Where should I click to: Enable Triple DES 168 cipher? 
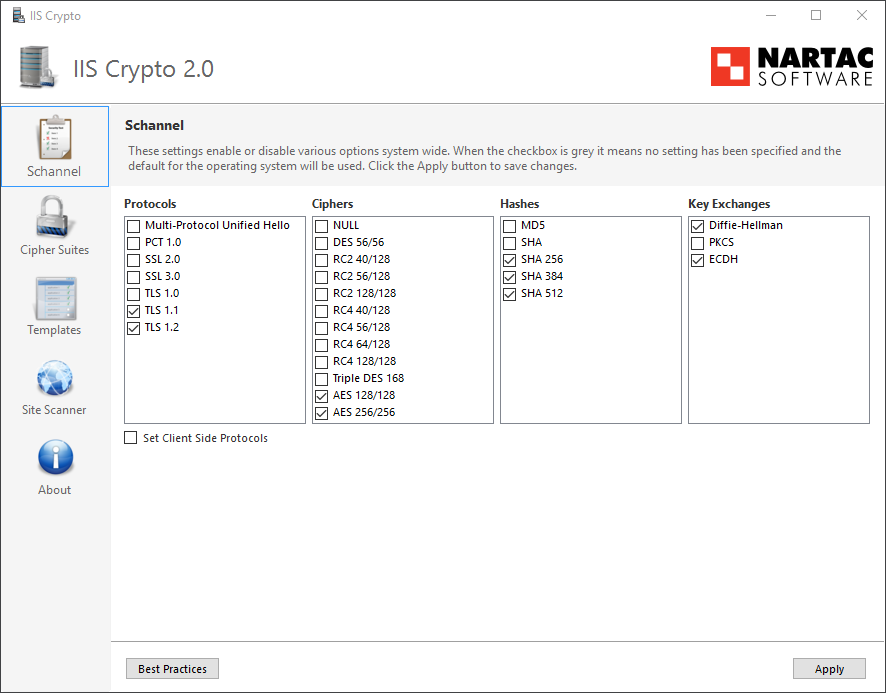322,379
